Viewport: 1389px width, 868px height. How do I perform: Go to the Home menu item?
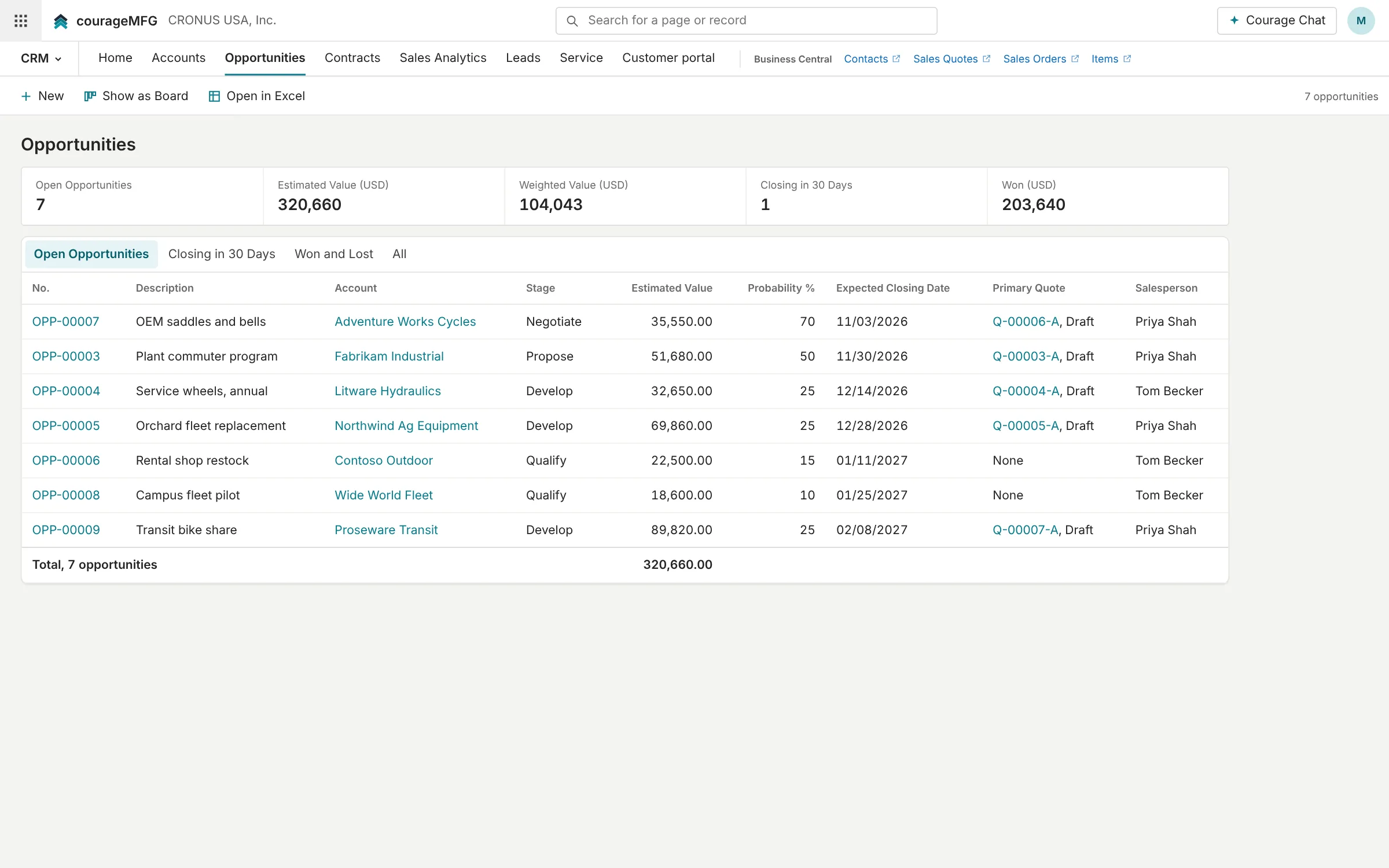click(115, 58)
